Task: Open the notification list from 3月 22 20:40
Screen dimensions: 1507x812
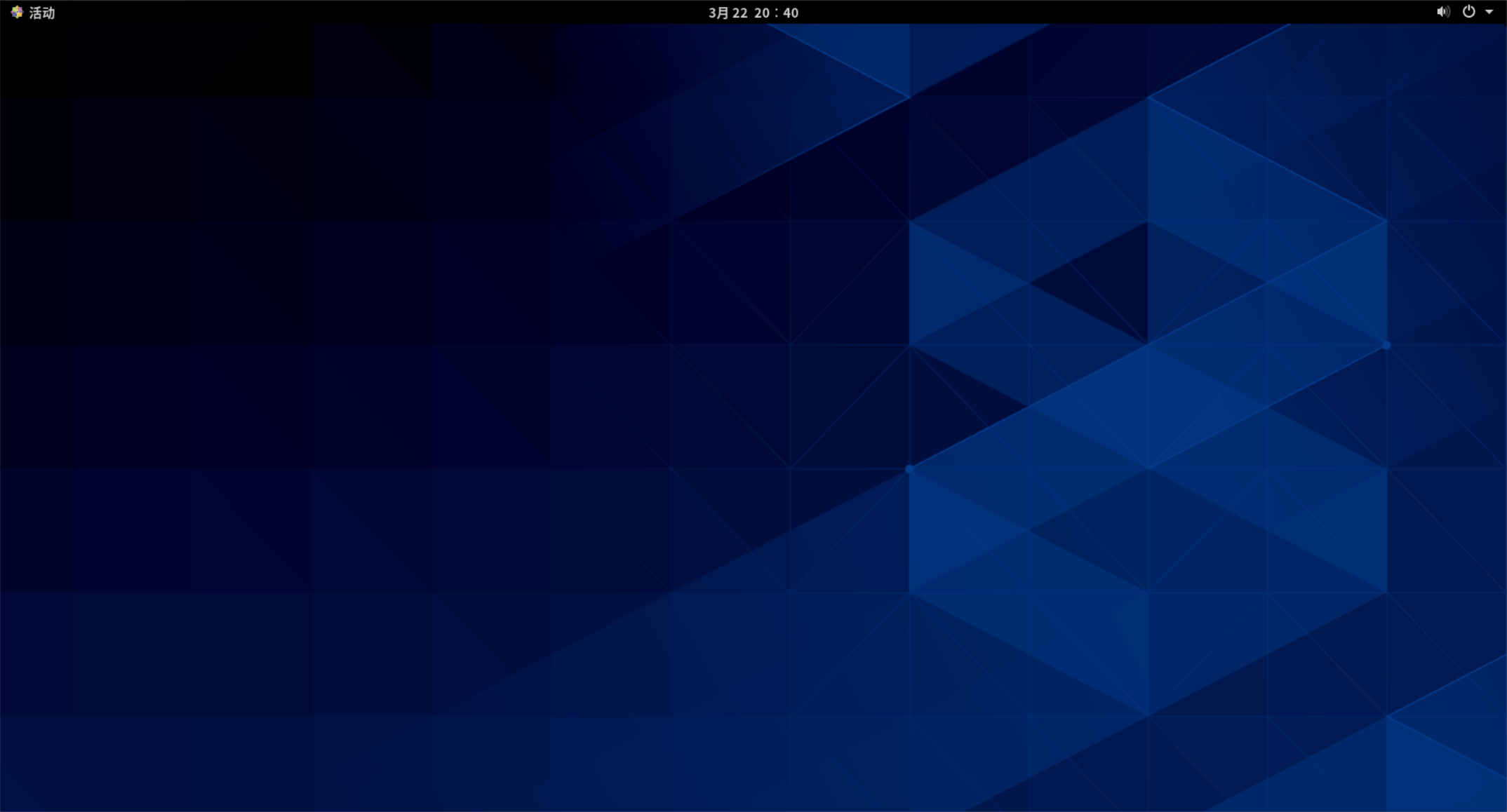Action: click(x=753, y=13)
